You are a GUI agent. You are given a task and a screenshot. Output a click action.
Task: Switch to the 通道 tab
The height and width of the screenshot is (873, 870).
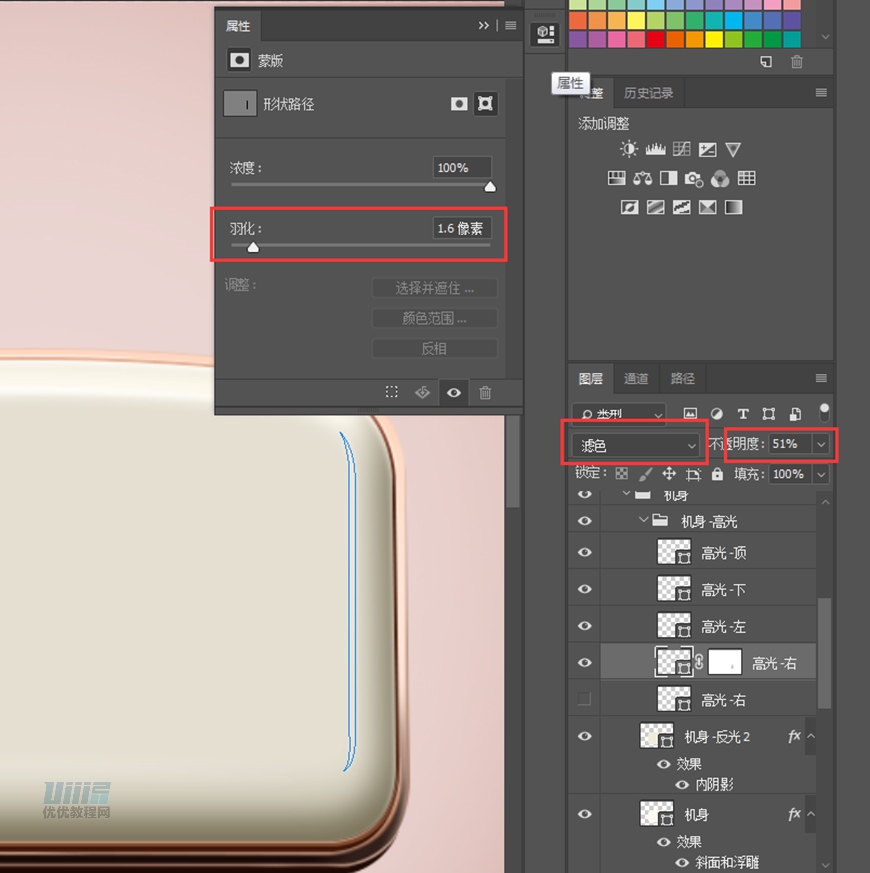[x=636, y=378]
